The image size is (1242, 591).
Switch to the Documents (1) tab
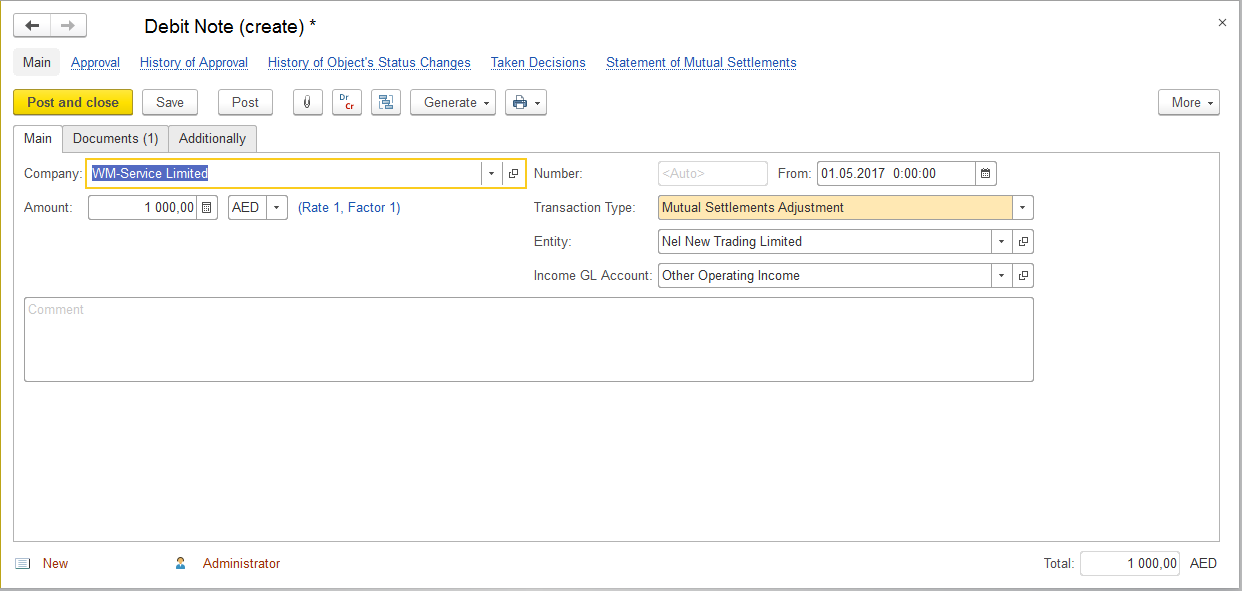tap(115, 139)
